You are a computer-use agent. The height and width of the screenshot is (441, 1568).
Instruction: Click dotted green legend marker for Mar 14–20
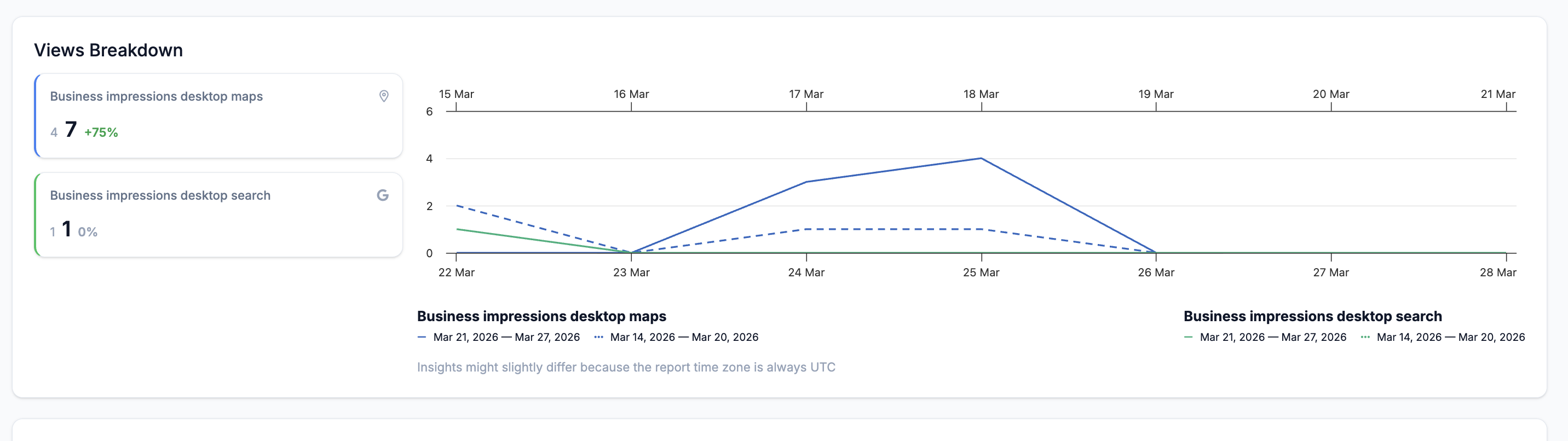[x=1365, y=337]
